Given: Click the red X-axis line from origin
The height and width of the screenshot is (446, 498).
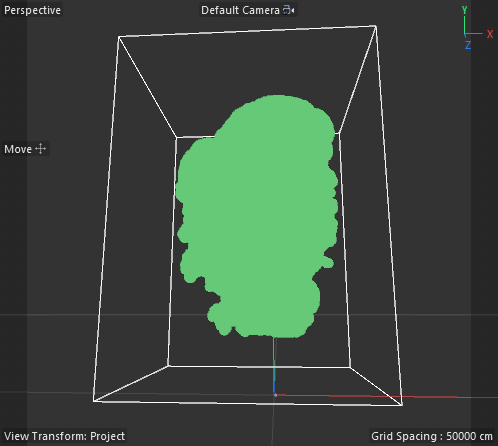Looking at the screenshot, I should click(387, 396).
